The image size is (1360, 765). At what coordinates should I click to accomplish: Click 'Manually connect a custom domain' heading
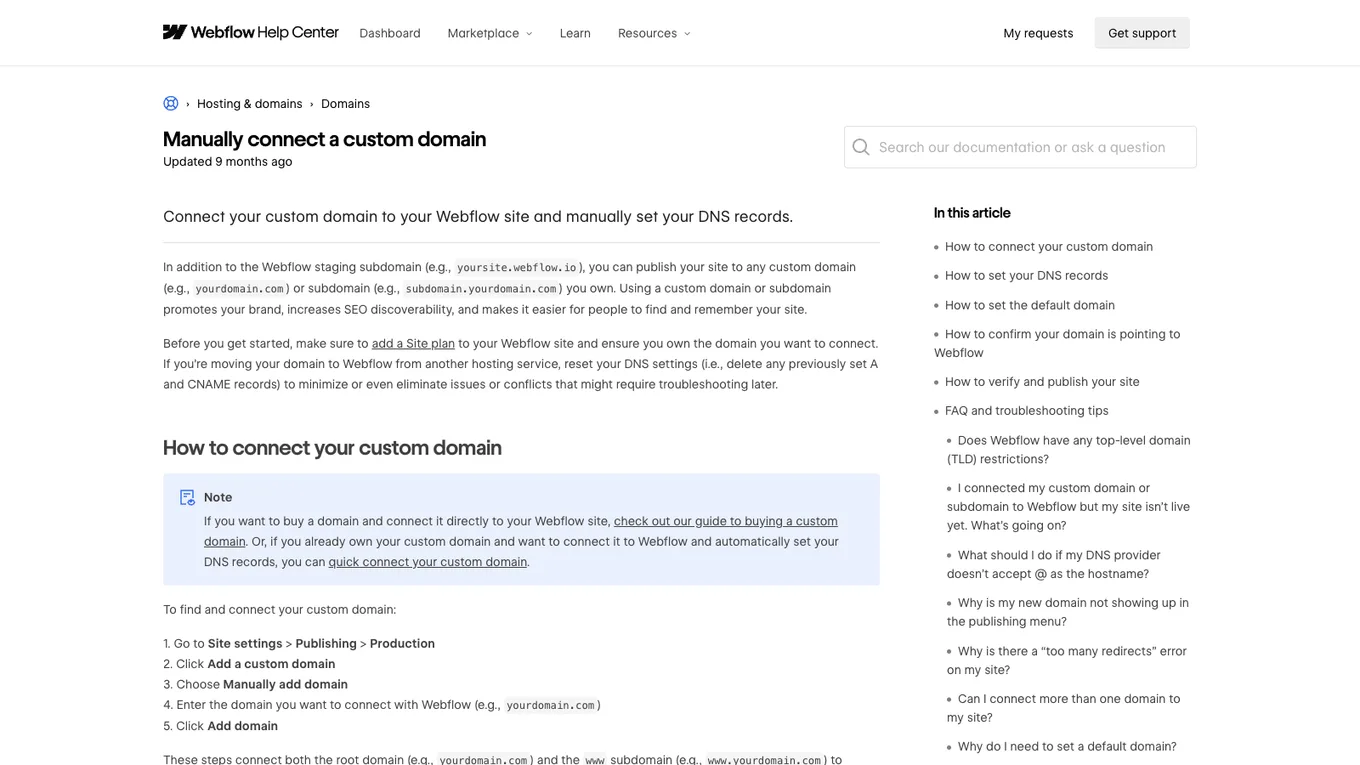pyautogui.click(x=324, y=139)
